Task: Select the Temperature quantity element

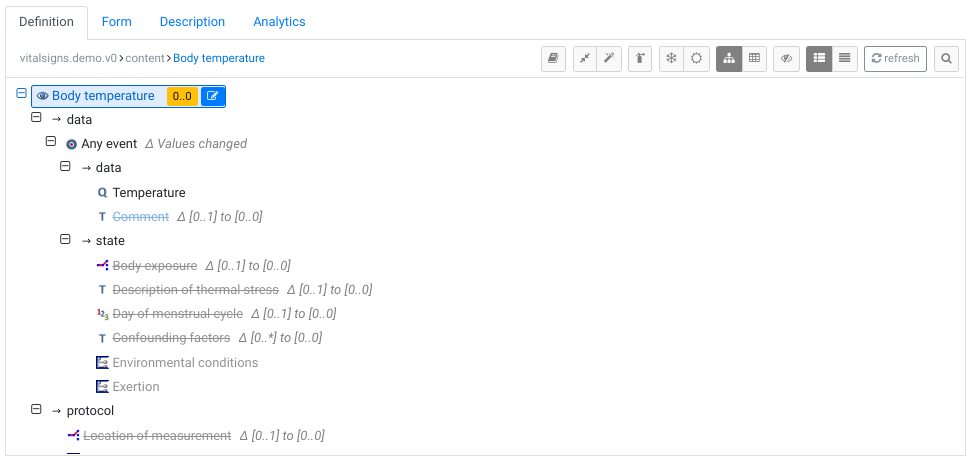Action: (149, 193)
